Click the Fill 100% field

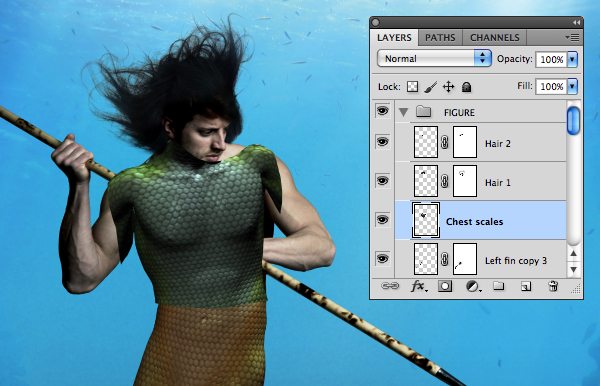551,86
